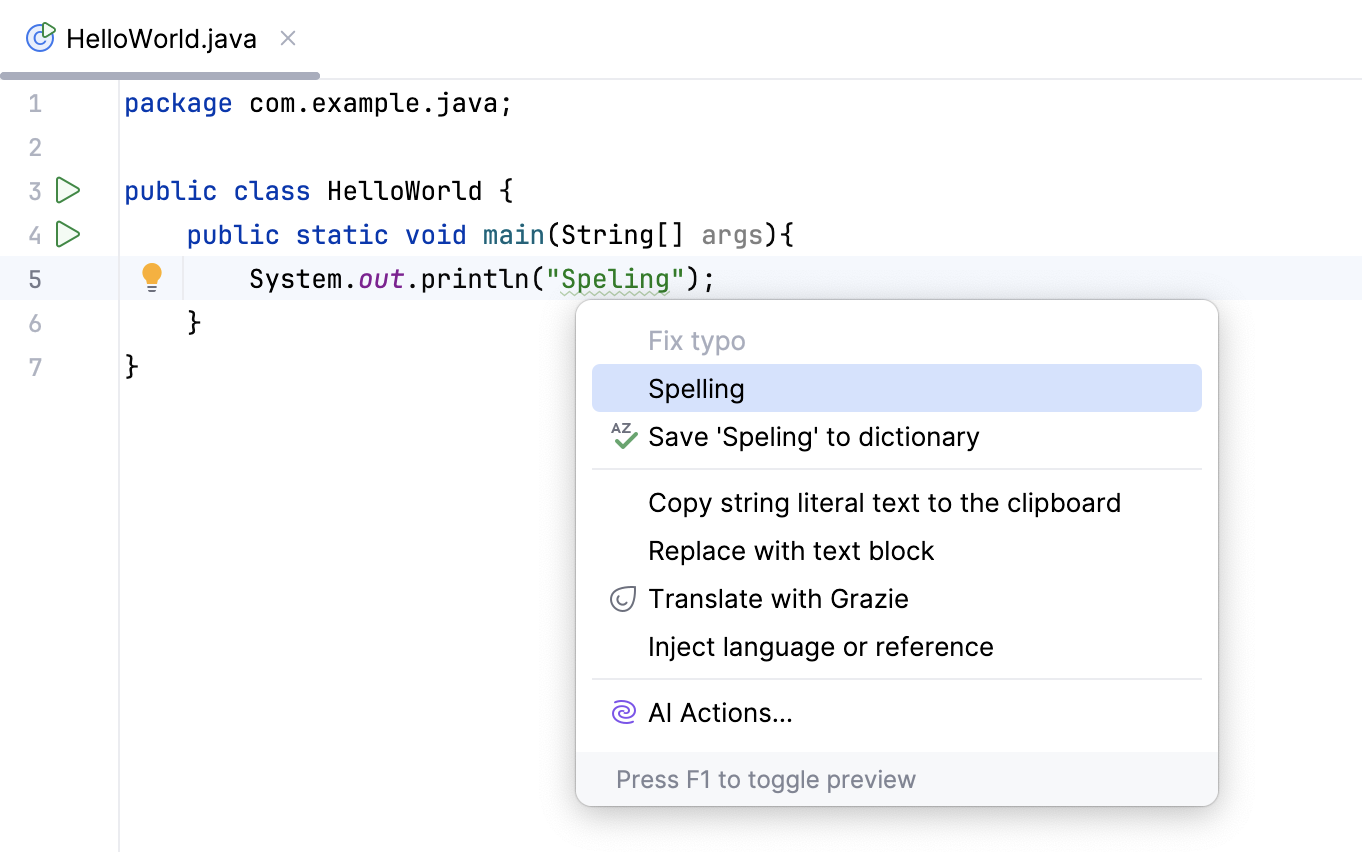
Task: Click the gray progress bar under the tab
Action: point(160,75)
